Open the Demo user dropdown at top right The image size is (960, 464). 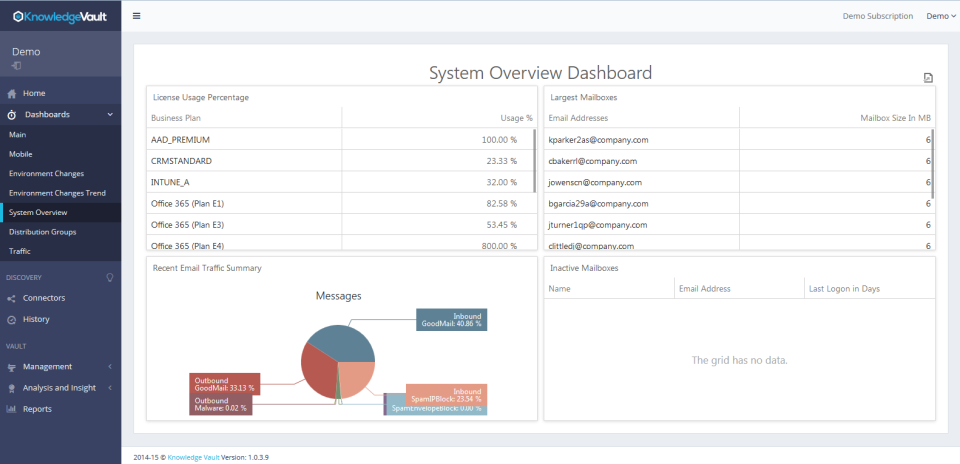[941, 17]
